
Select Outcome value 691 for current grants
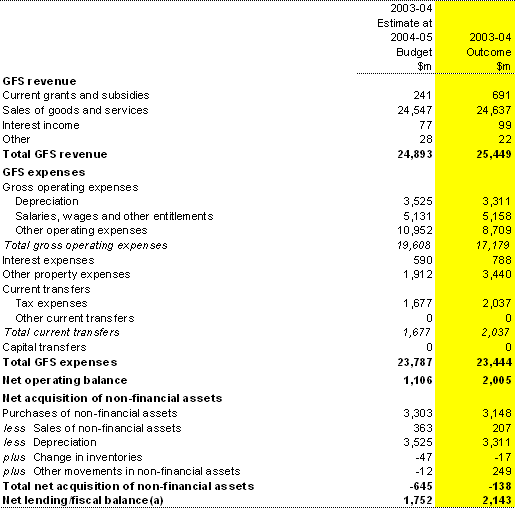pos(501,95)
